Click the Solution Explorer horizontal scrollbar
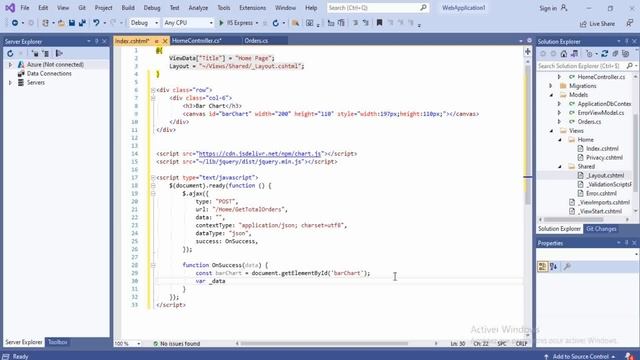 point(573,220)
